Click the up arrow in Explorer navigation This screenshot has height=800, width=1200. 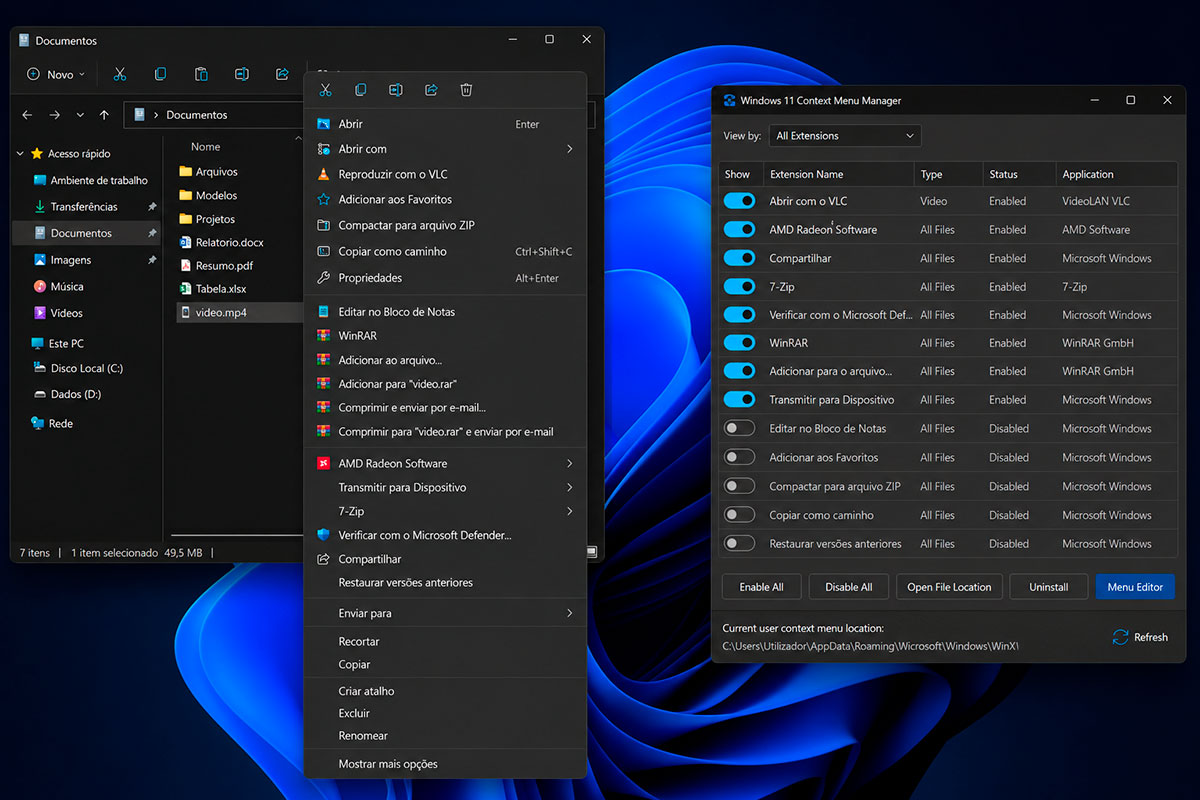104,115
